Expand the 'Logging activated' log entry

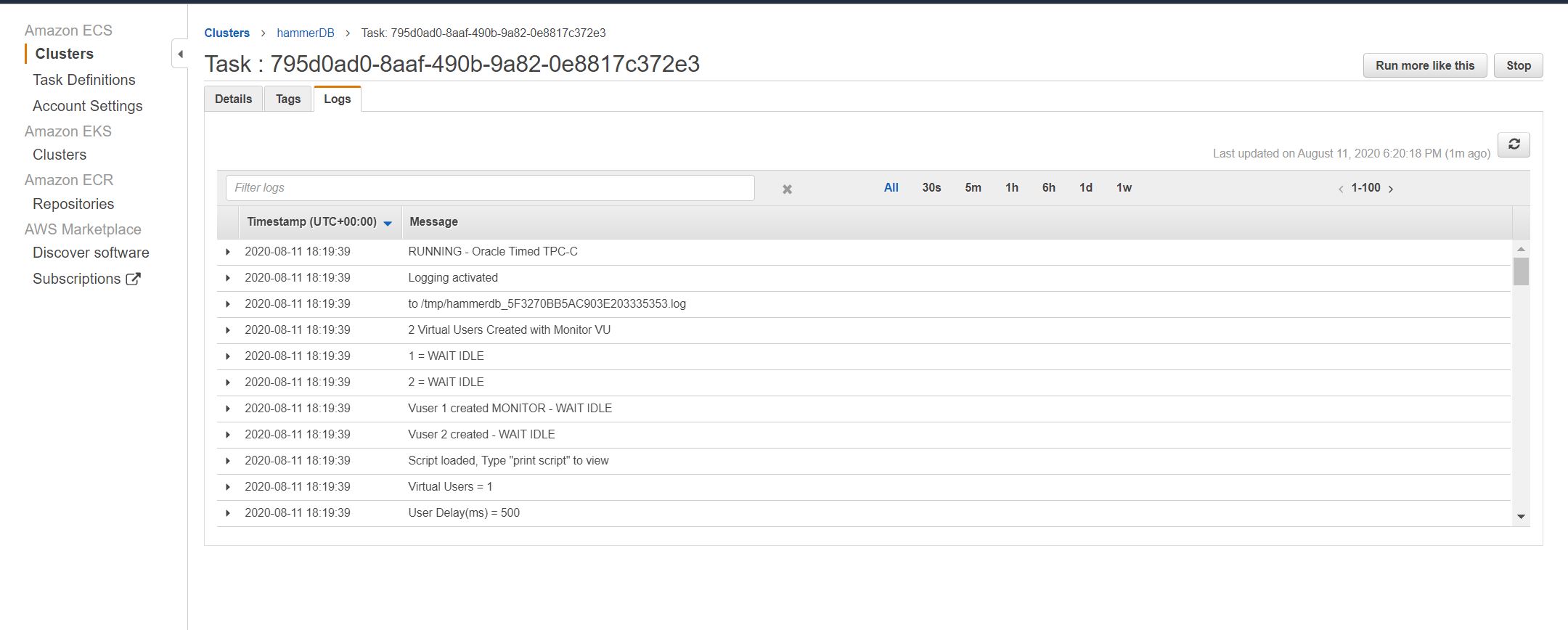click(228, 278)
